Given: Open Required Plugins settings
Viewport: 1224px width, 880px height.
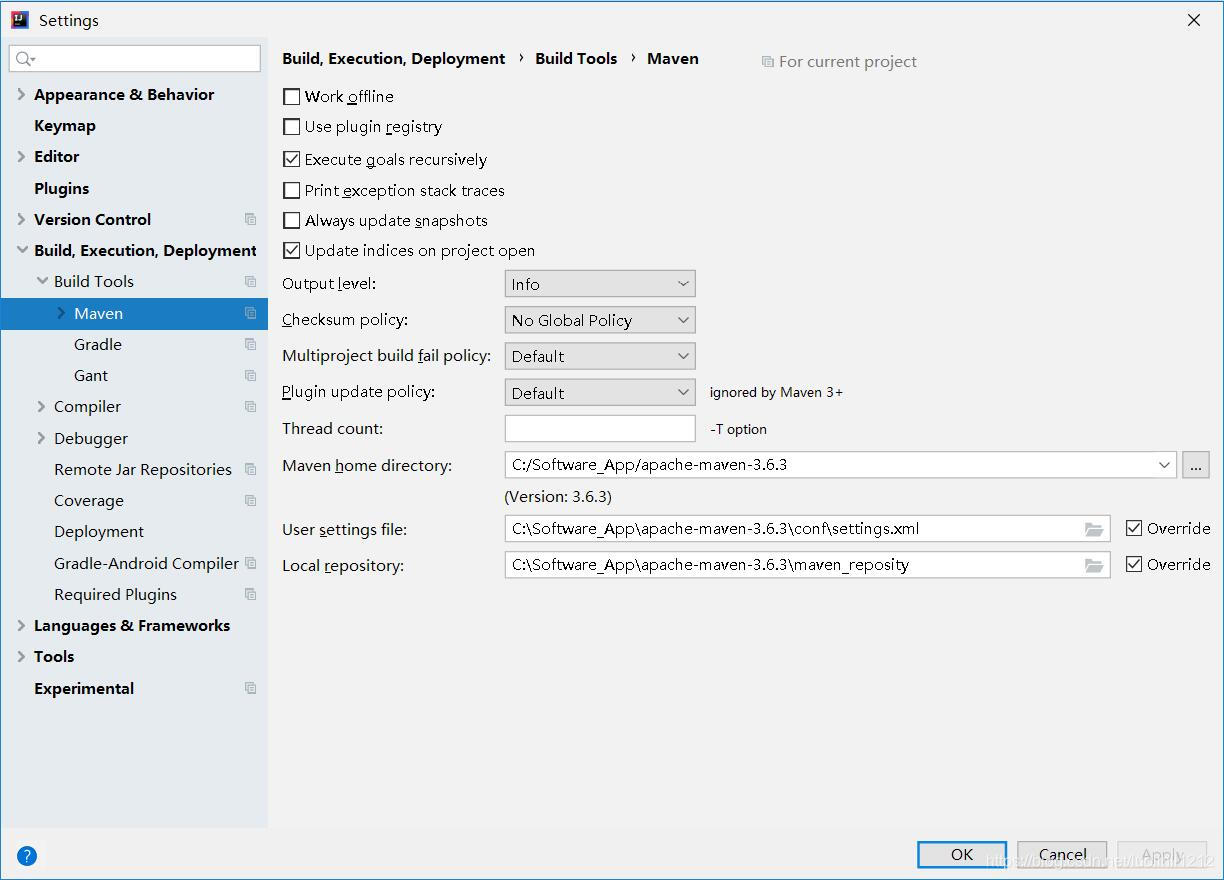Looking at the screenshot, I should [x=115, y=594].
